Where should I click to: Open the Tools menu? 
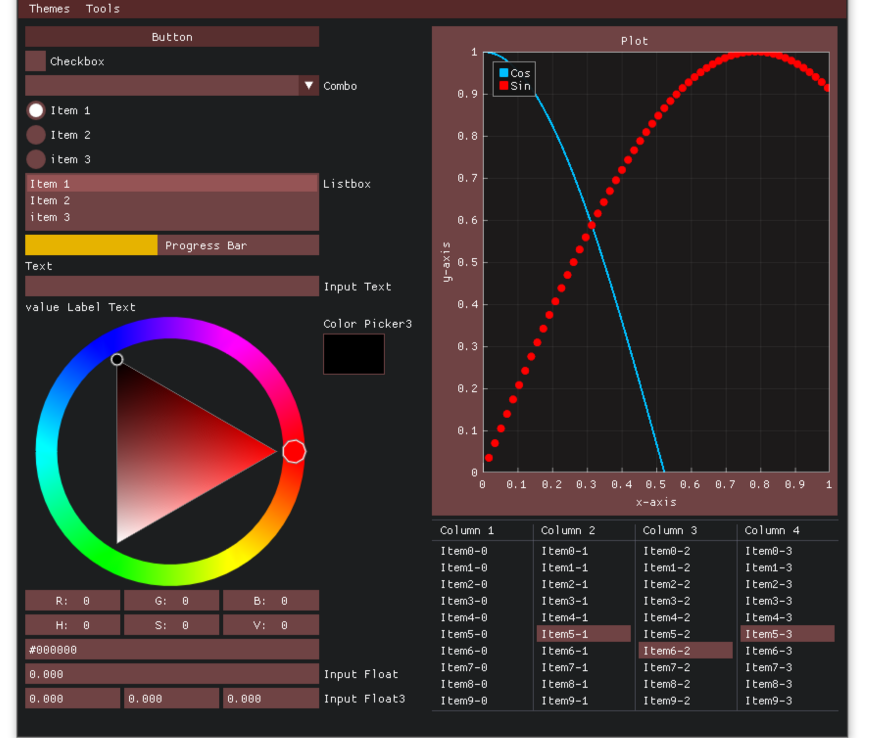(x=103, y=9)
